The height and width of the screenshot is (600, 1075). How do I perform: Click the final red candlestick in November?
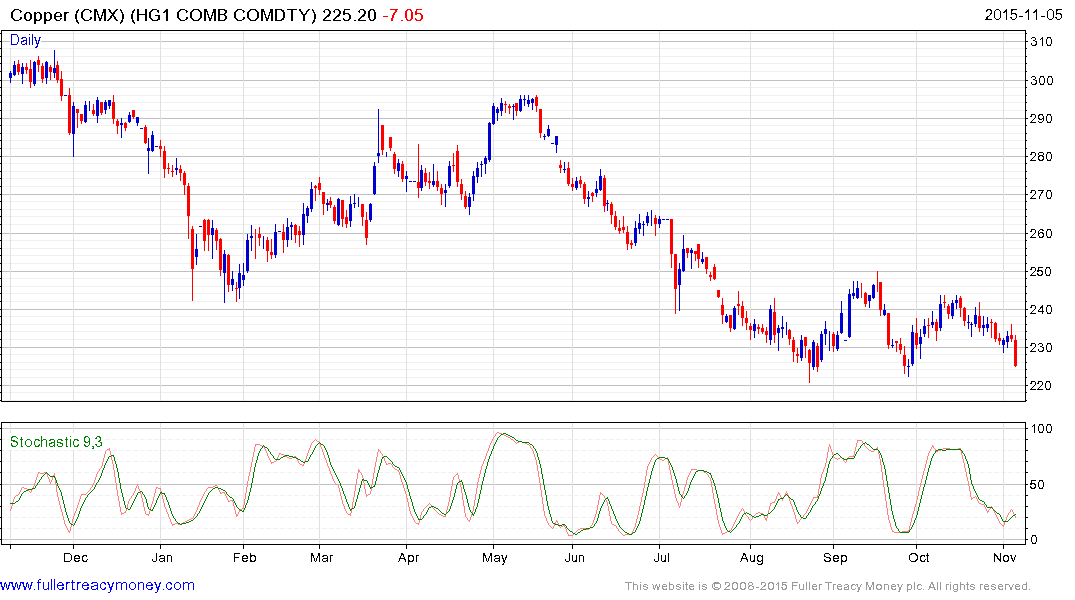[1015, 352]
